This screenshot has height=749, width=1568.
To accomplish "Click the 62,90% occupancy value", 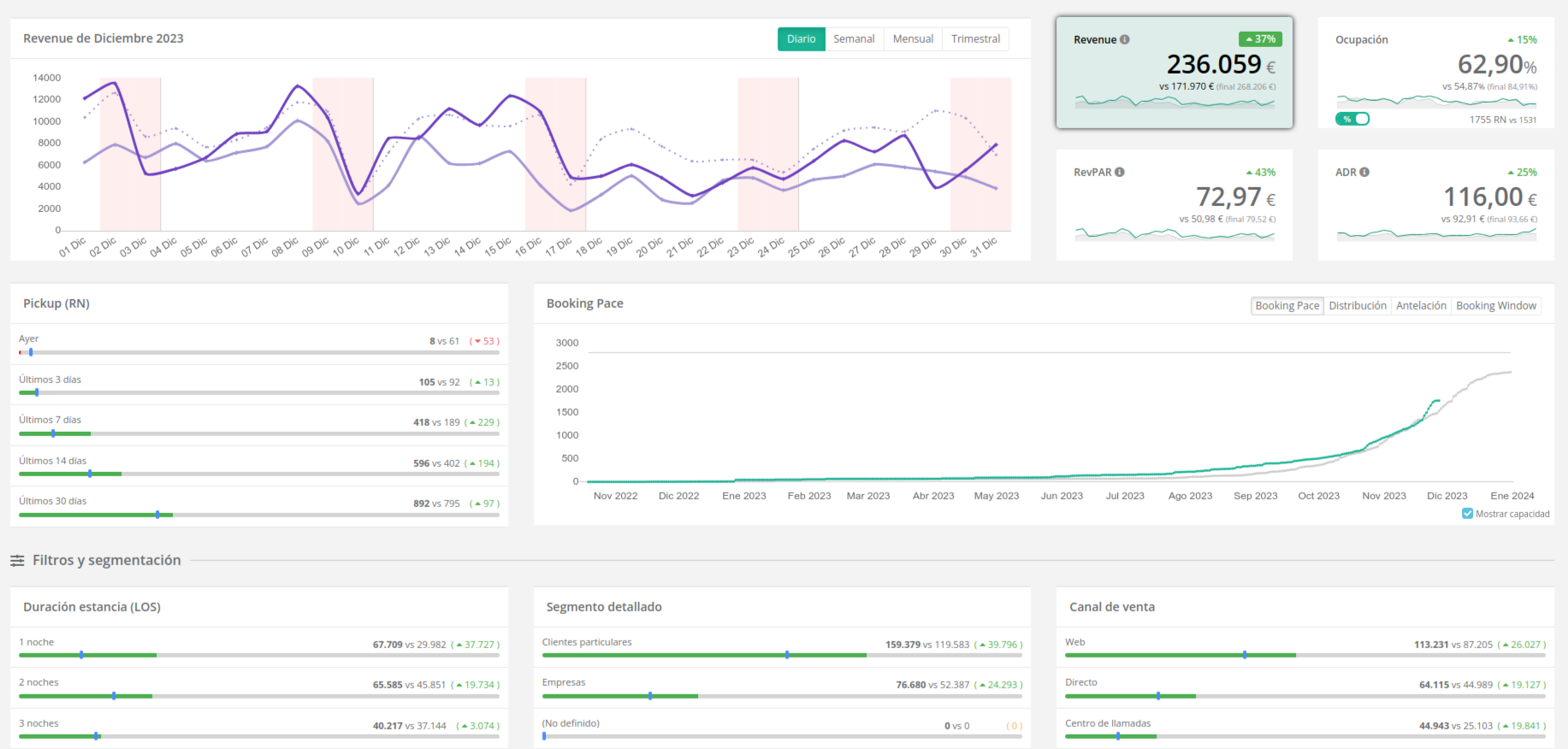I will click(1497, 64).
